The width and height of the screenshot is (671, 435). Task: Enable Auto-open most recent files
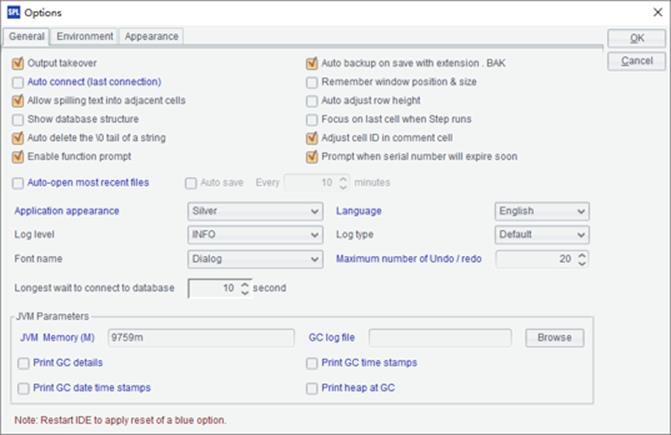tap(18, 183)
